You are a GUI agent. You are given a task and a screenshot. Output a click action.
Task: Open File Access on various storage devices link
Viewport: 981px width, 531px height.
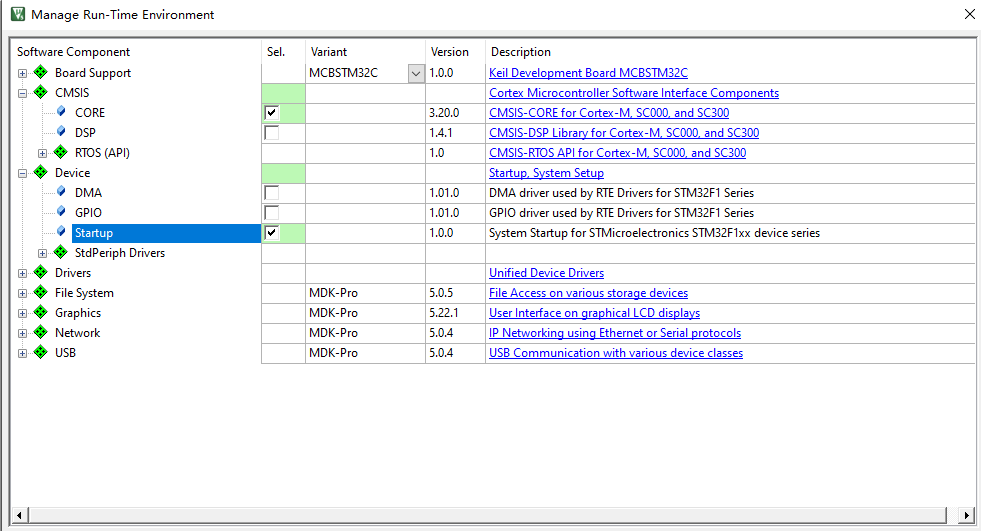click(588, 293)
